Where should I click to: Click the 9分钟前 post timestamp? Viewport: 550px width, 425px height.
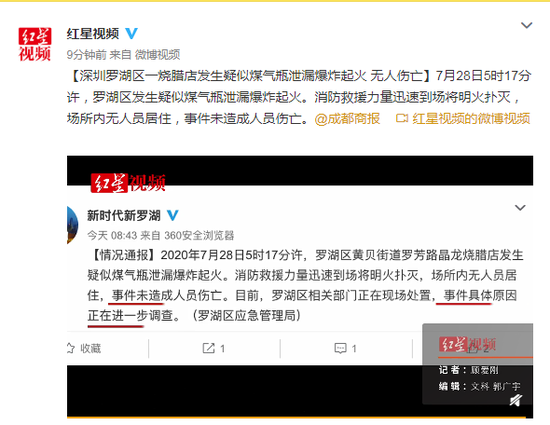tap(87, 54)
